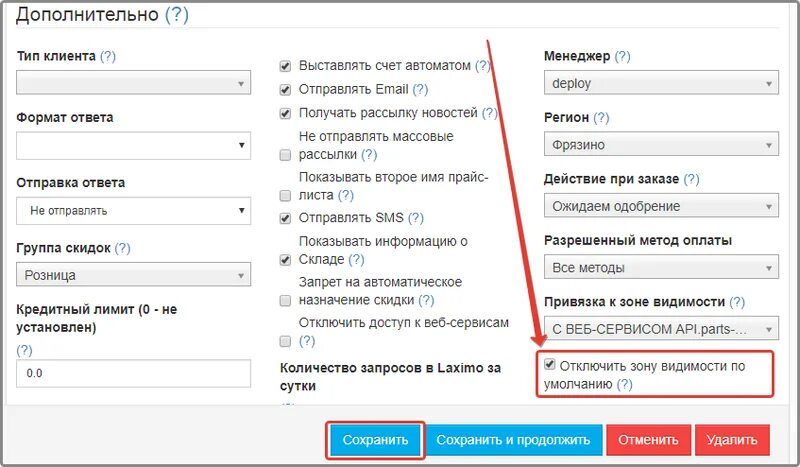This screenshot has width=800, height=467.
Task: Open help icon for Запрет на автоматическое назначение скидки
Action: point(426,300)
